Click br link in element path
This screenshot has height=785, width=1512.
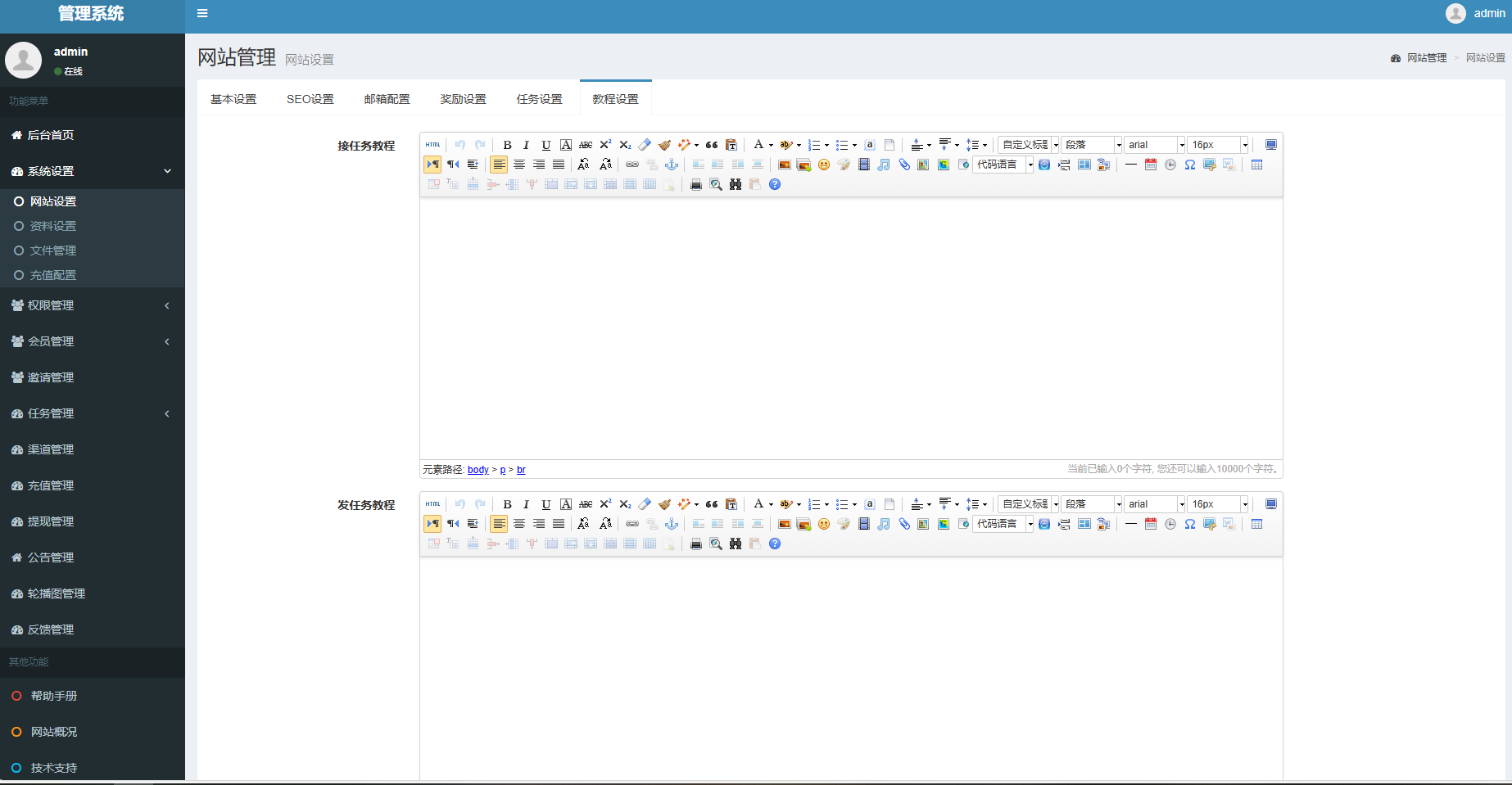click(x=521, y=470)
